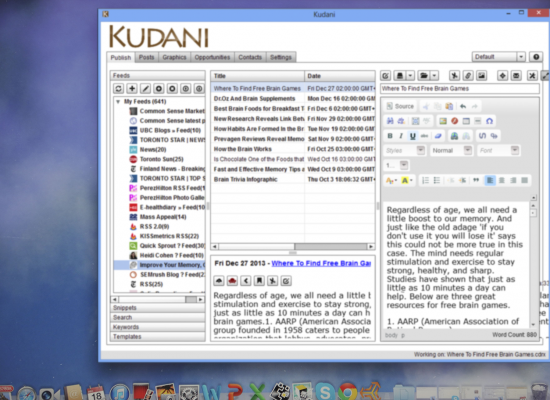Sort the article list by the Title column
The height and width of the screenshot is (400, 550).
click(x=257, y=76)
